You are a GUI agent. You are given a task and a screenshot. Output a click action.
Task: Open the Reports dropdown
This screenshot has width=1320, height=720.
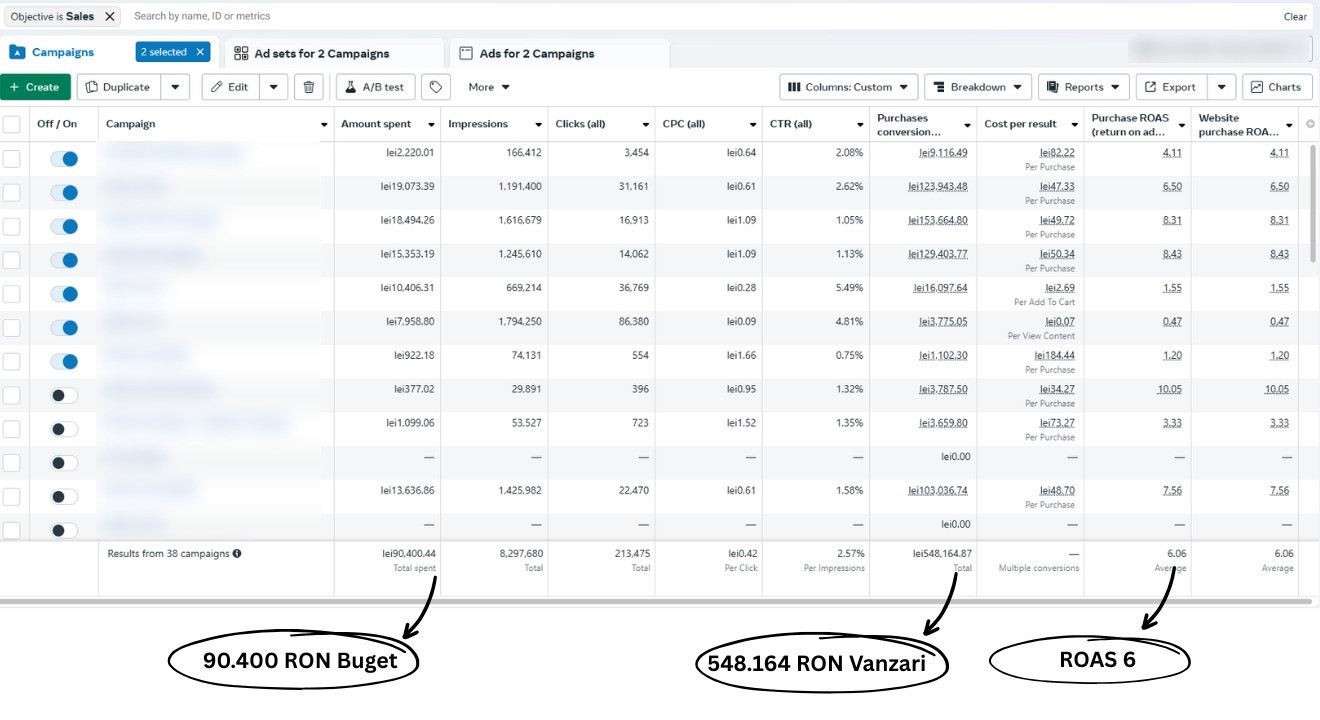[x=1084, y=87]
